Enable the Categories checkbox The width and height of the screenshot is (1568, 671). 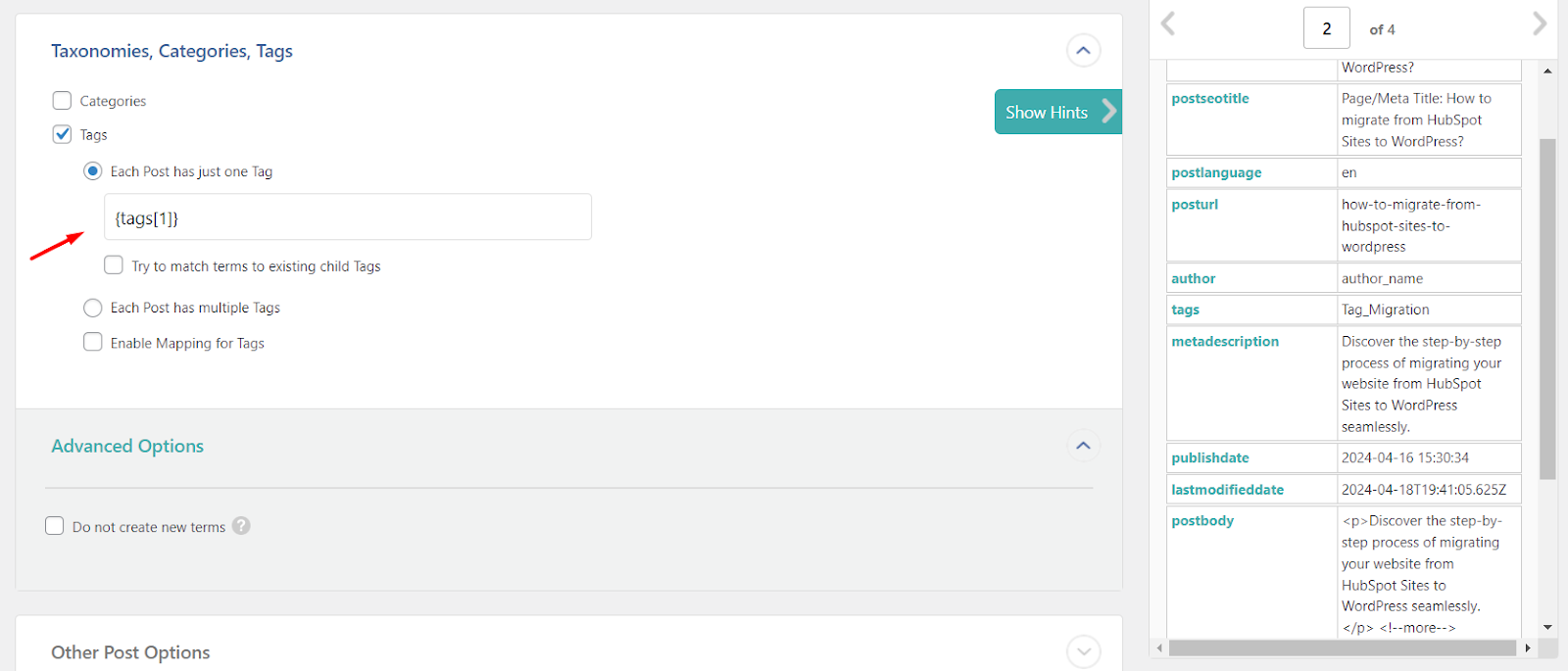pos(62,101)
